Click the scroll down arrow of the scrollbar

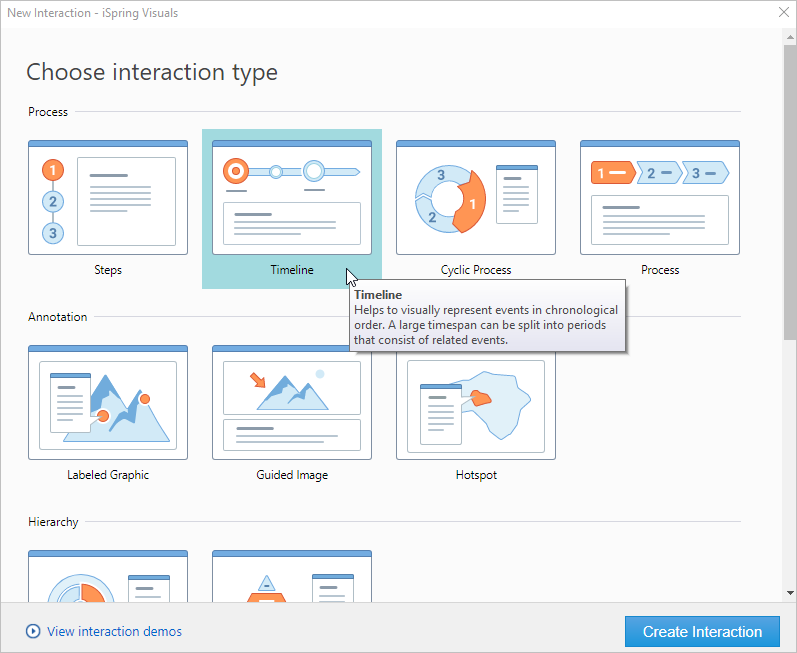[789, 593]
